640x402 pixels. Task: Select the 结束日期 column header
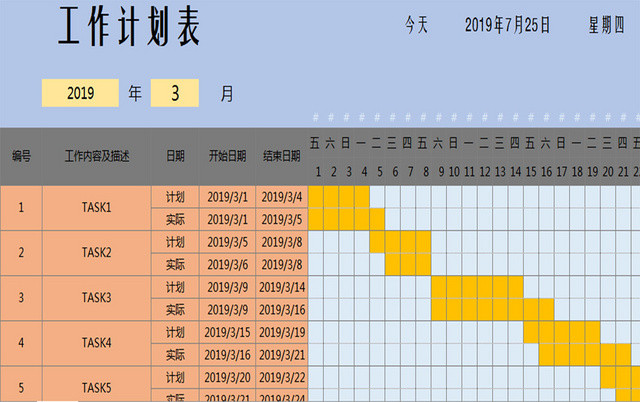[x=282, y=156]
